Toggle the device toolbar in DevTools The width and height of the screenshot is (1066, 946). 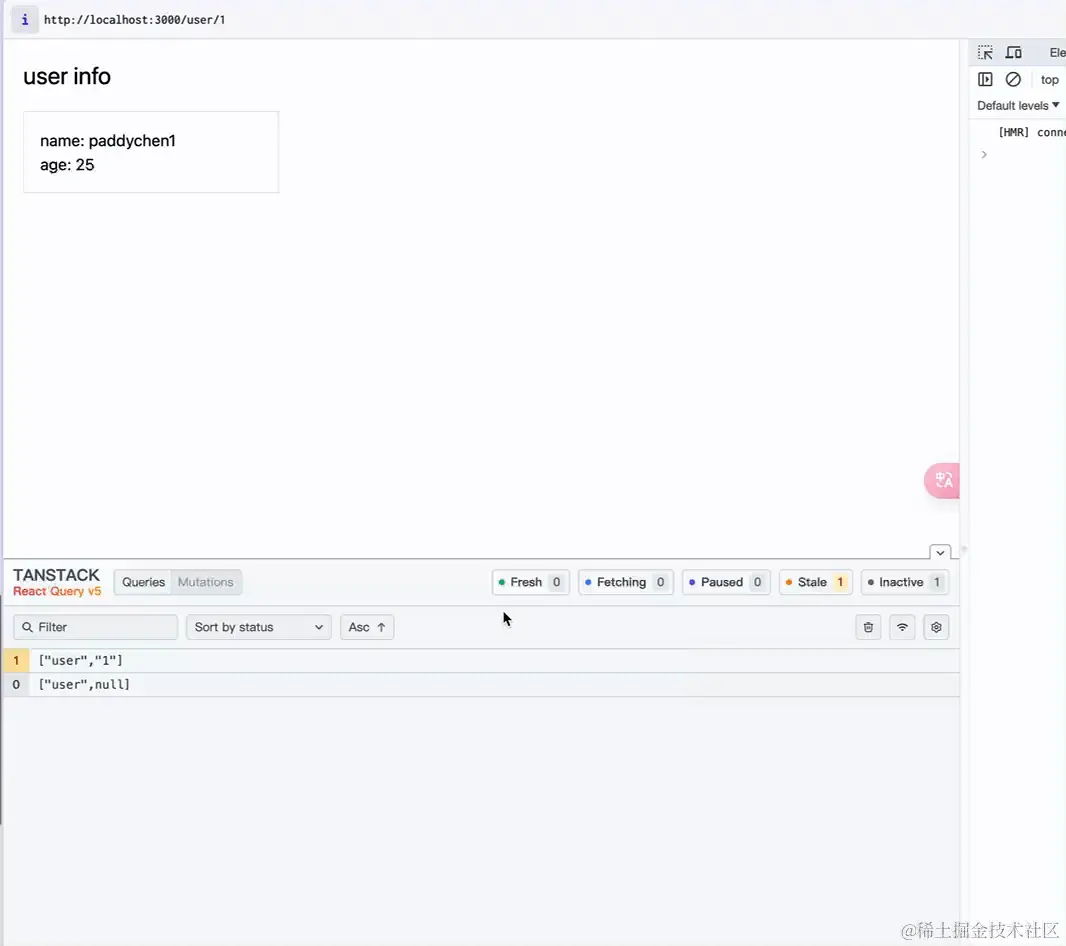click(x=1013, y=52)
